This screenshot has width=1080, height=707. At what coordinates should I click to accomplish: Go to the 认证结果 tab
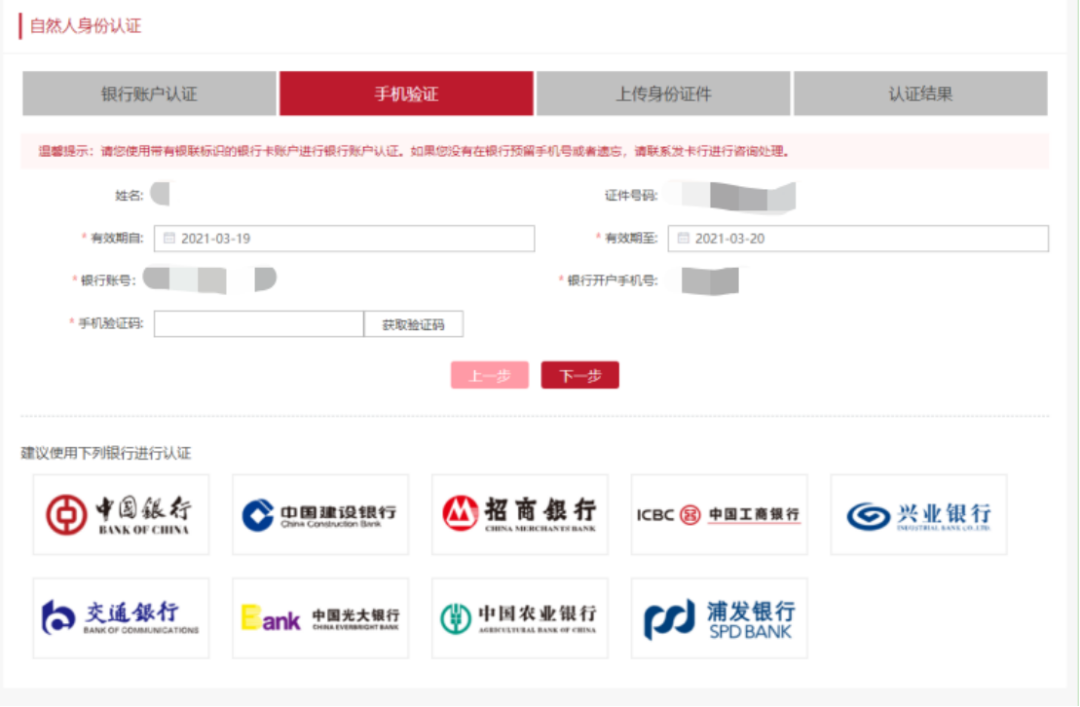pos(920,94)
